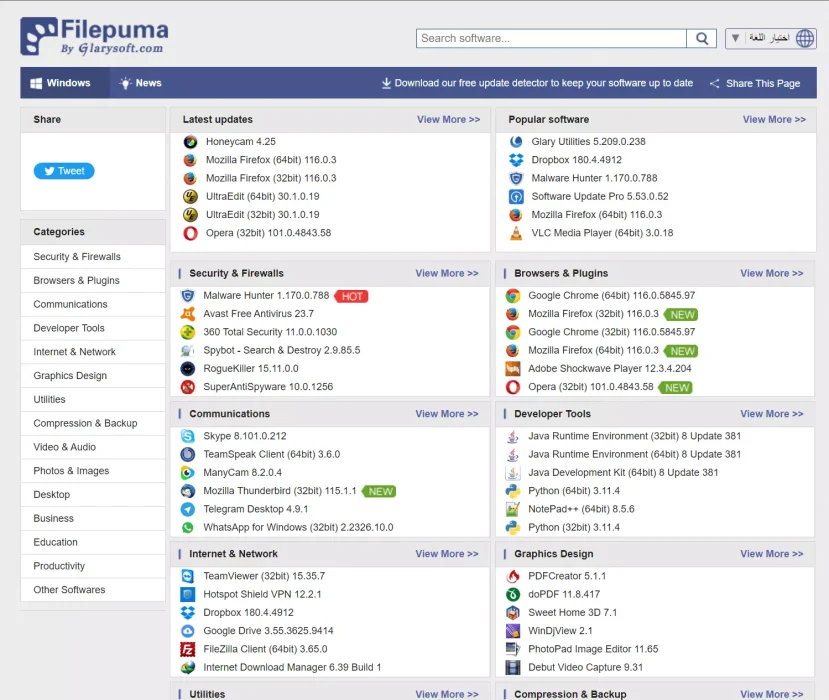The height and width of the screenshot is (700, 829).
Task: Click View More for Security & Firewalls section
Action: (447, 273)
